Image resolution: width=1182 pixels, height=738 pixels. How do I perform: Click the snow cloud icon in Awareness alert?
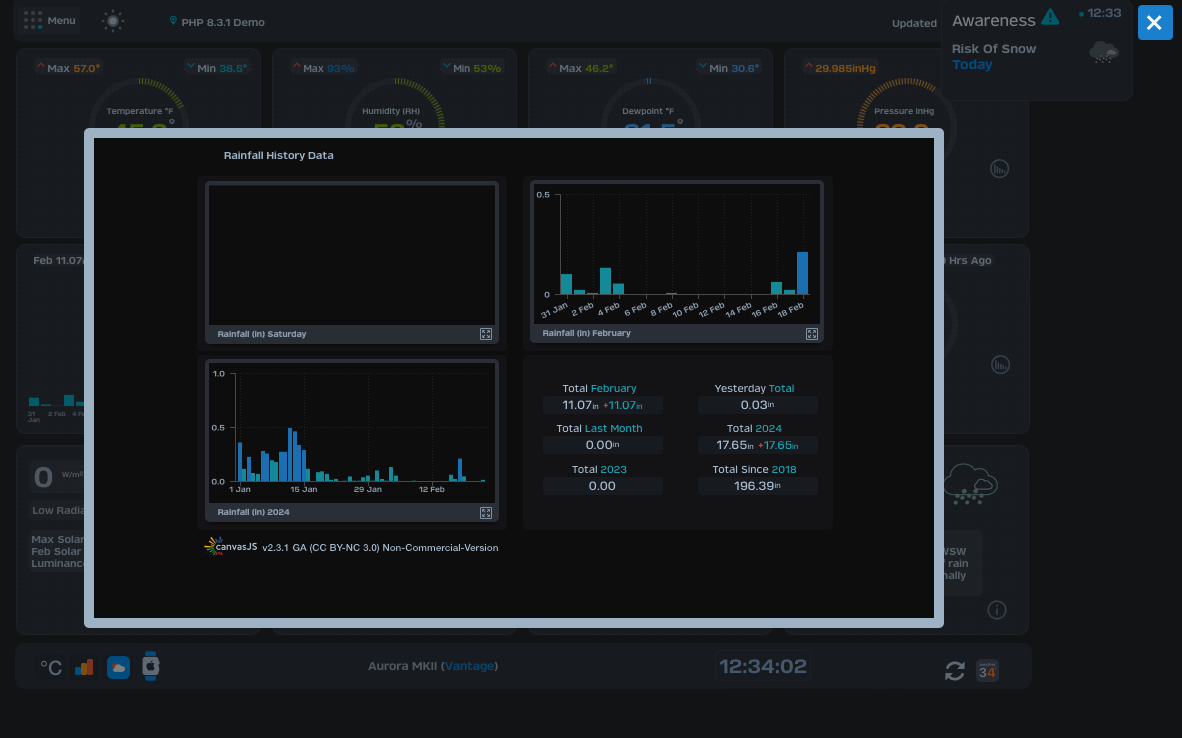[x=1104, y=53]
